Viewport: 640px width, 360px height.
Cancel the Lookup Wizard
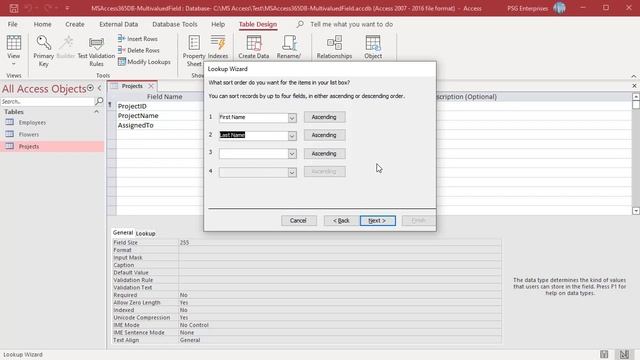point(298,221)
